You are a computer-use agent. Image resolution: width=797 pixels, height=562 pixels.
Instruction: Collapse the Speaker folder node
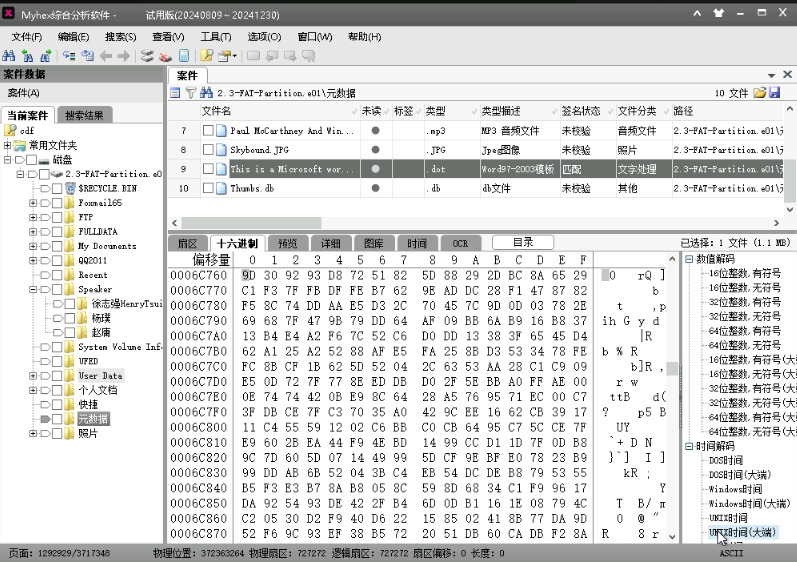tap(33, 290)
